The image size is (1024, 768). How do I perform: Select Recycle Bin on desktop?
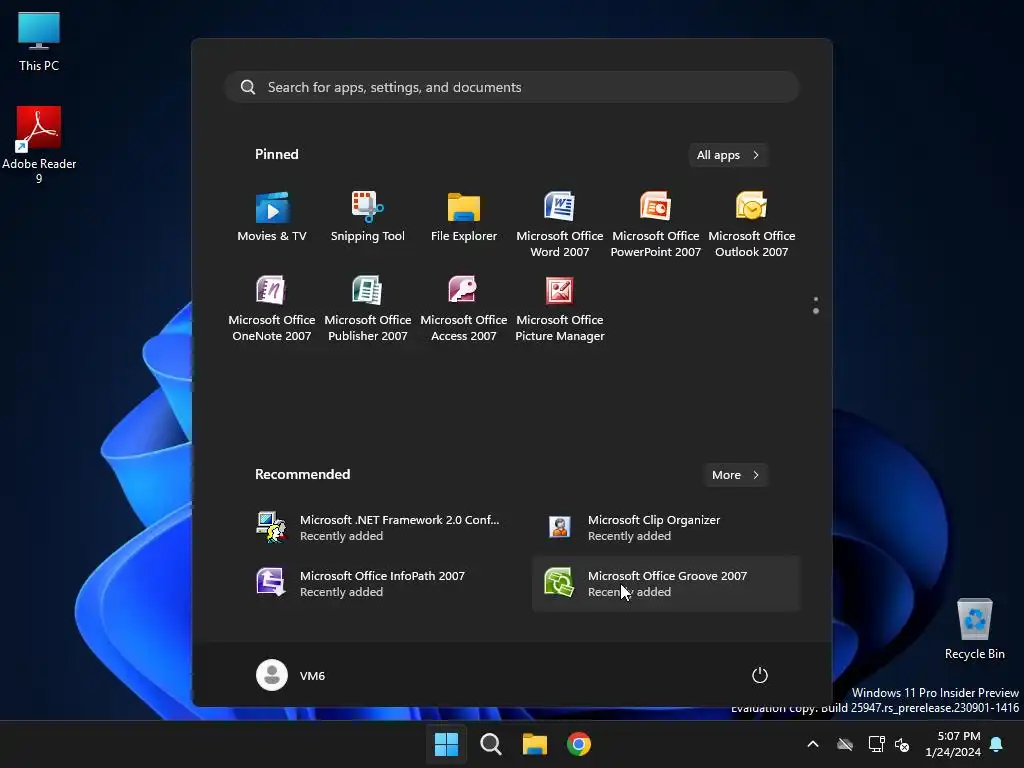pyautogui.click(x=974, y=629)
